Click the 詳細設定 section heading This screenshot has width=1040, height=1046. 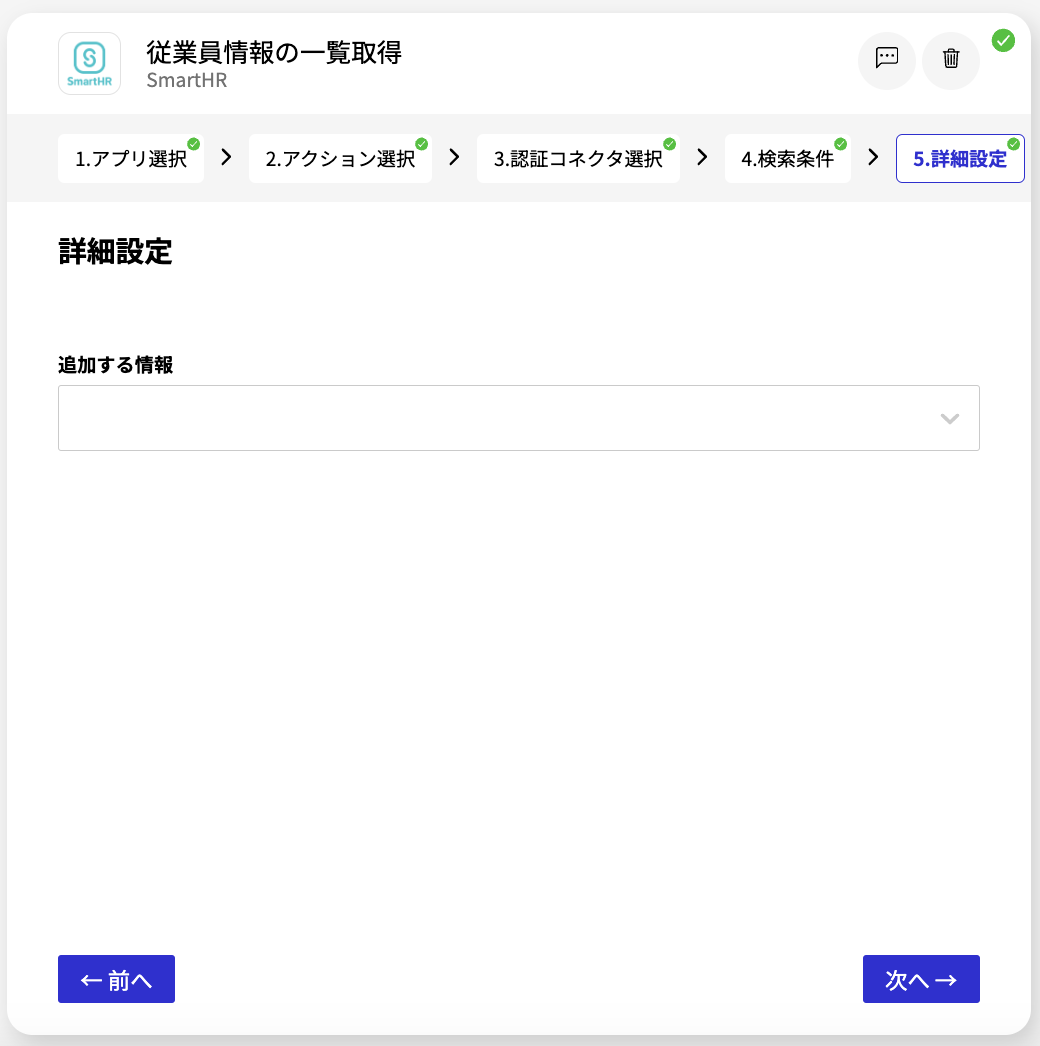tap(115, 251)
